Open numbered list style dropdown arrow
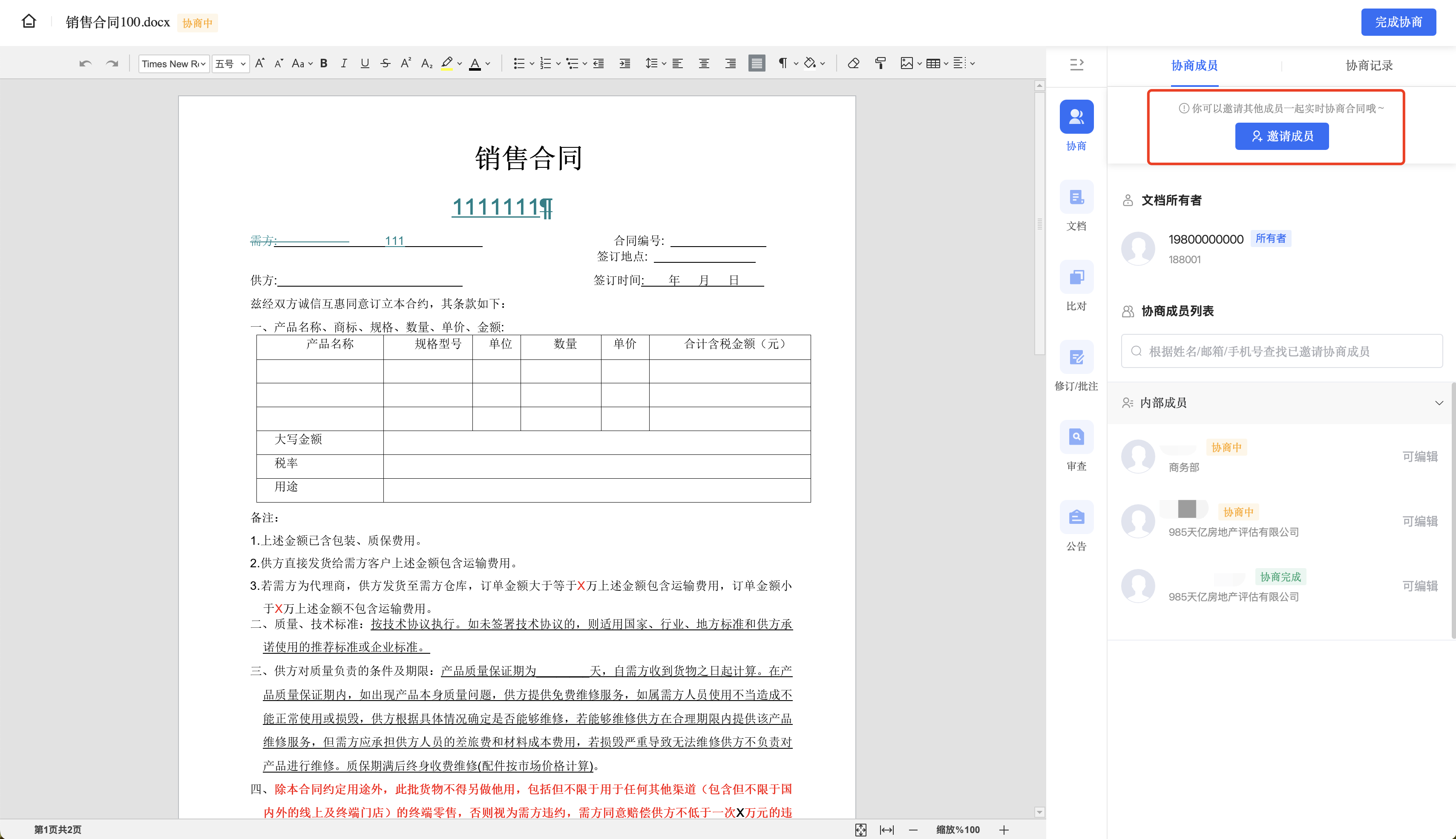 [558, 64]
